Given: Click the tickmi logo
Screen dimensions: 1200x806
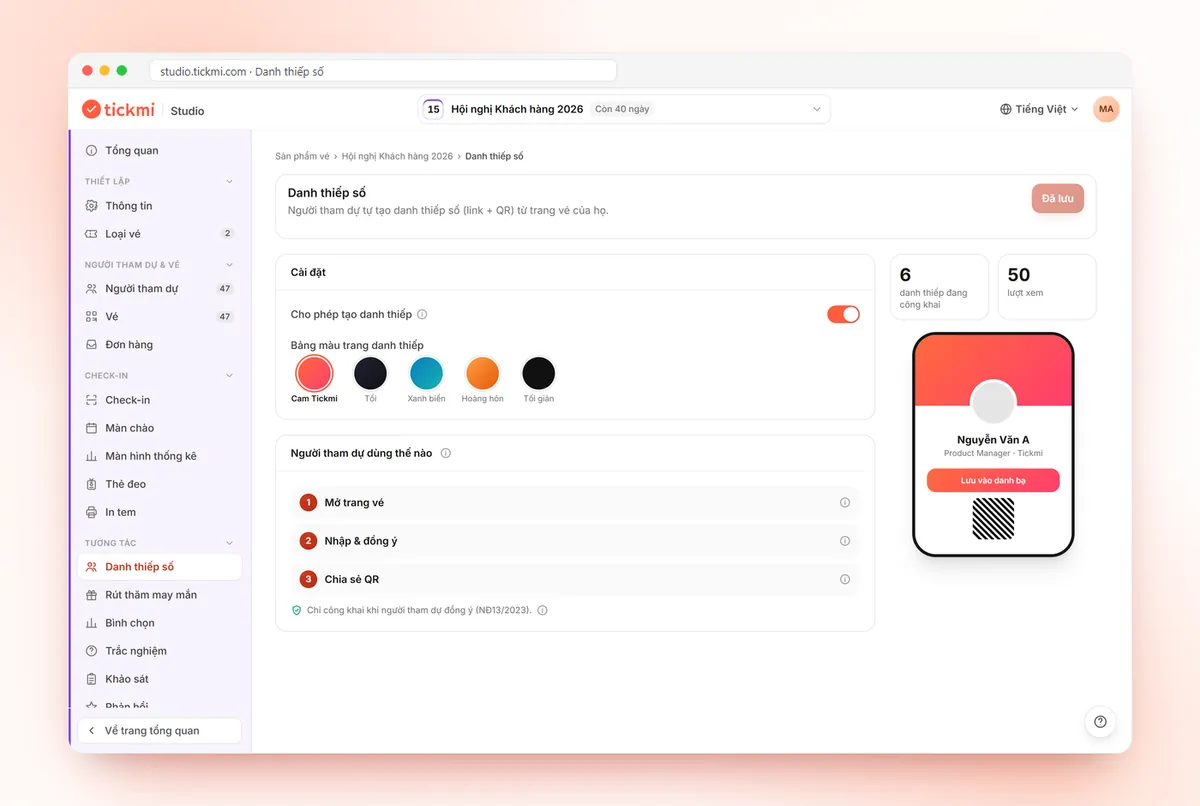Looking at the screenshot, I should [x=120, y=109].
